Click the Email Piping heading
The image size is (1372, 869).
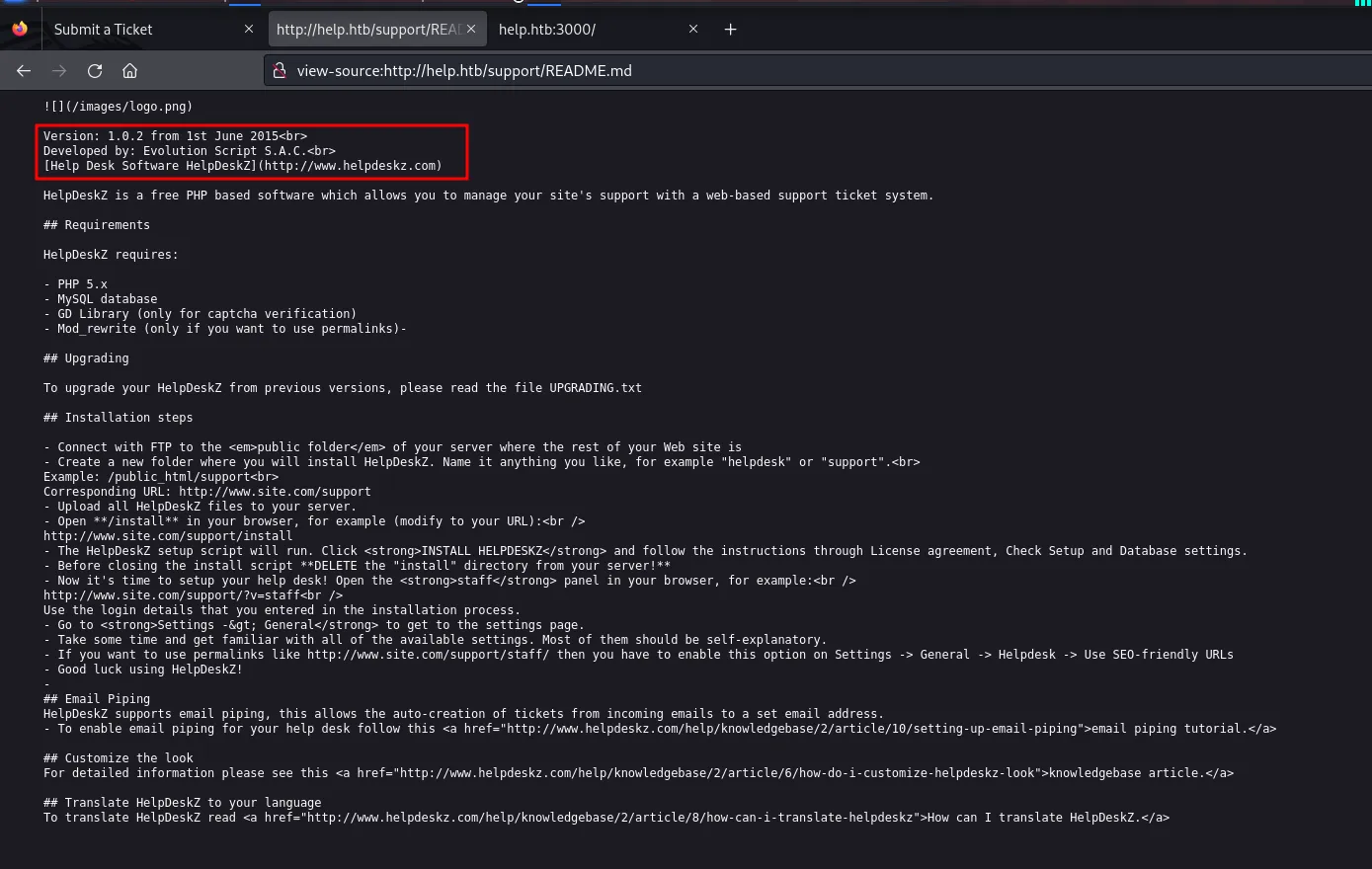point(97,699)
